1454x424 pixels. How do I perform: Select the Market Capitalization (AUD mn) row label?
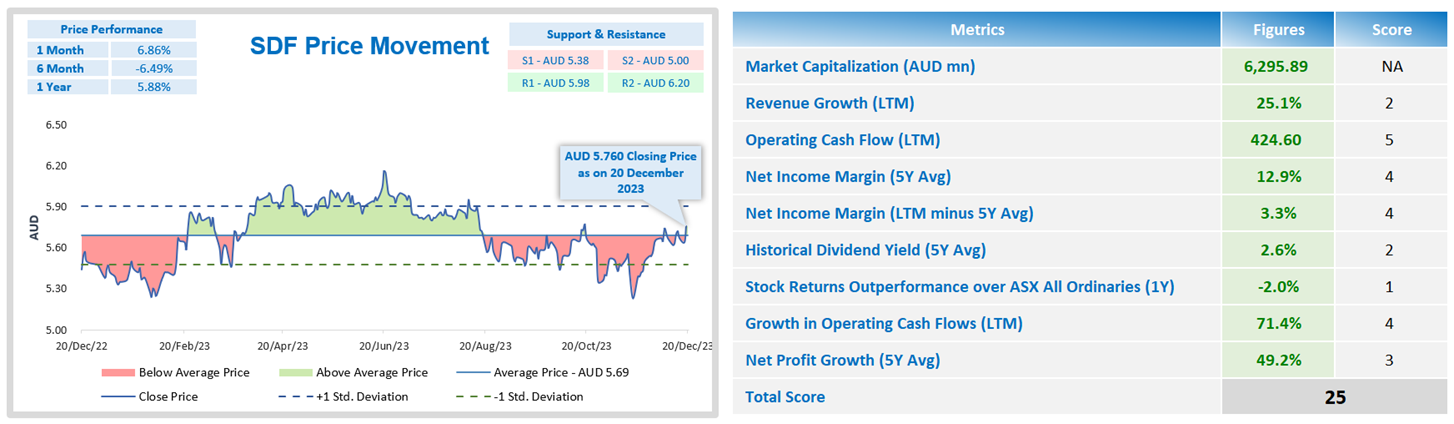click(860, 67)
